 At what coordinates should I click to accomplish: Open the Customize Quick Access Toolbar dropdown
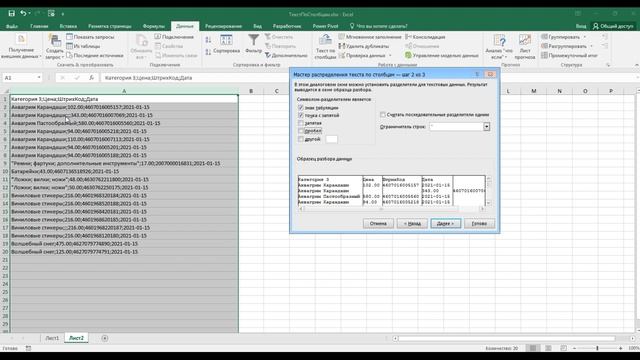63,14
